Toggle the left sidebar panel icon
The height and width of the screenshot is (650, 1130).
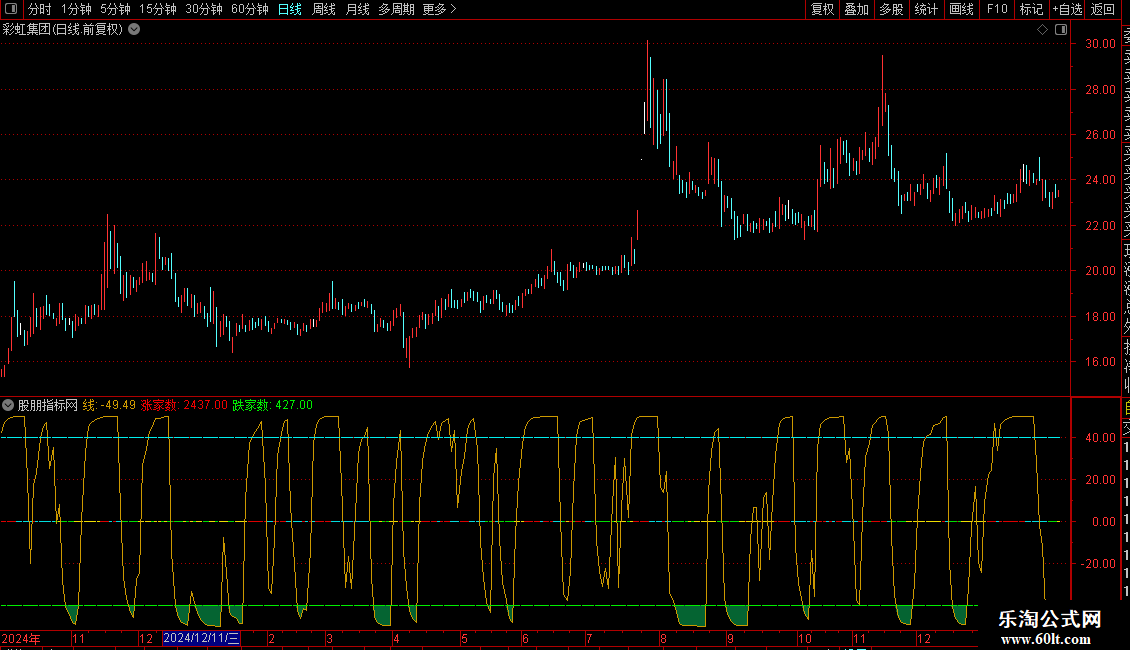coord(11,9)
